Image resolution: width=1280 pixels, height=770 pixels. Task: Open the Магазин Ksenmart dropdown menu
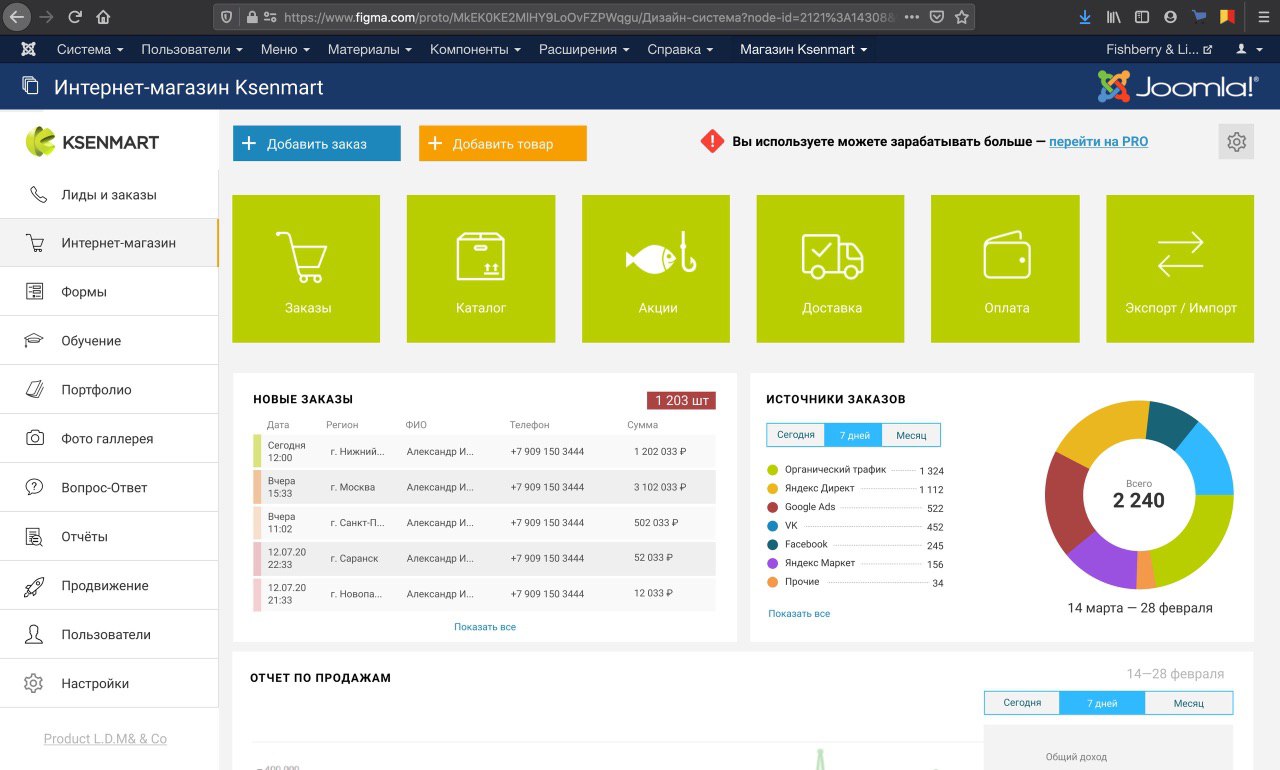[803, 49]
